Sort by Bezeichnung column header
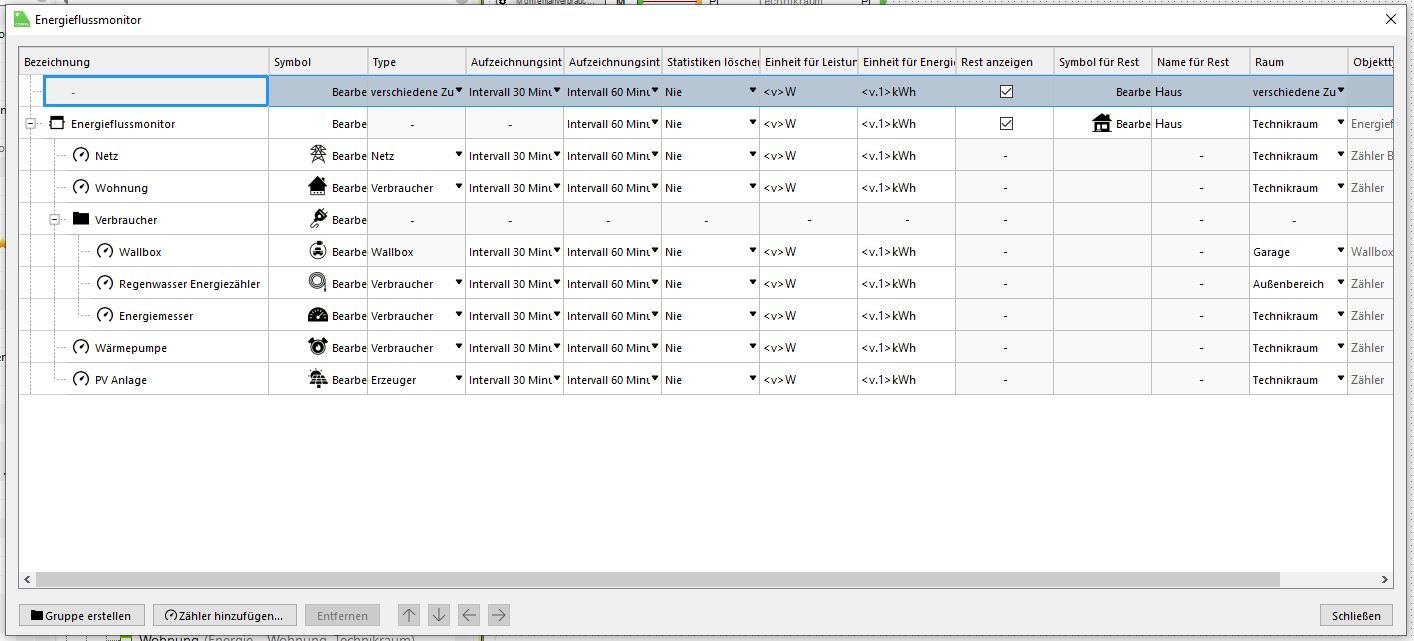This screenshot has height=641, width=1414. click(144, 61)
